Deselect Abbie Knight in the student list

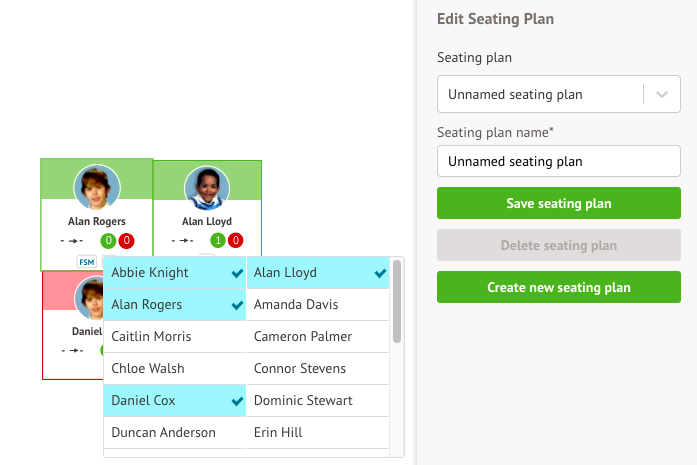(x=175, y=273)
